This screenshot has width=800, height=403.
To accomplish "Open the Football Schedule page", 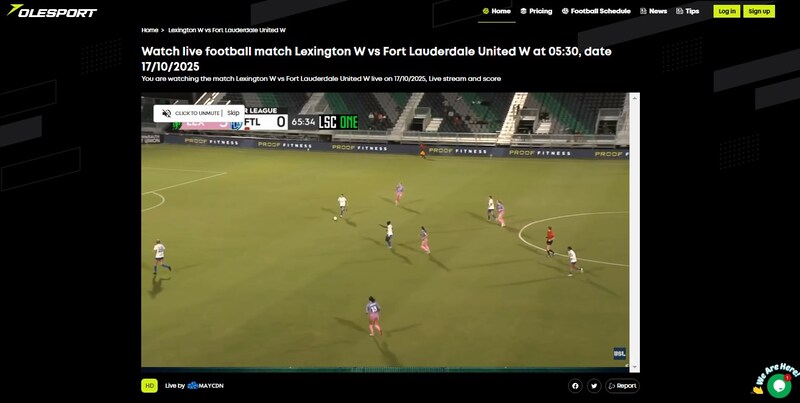I will click(596, 11).
